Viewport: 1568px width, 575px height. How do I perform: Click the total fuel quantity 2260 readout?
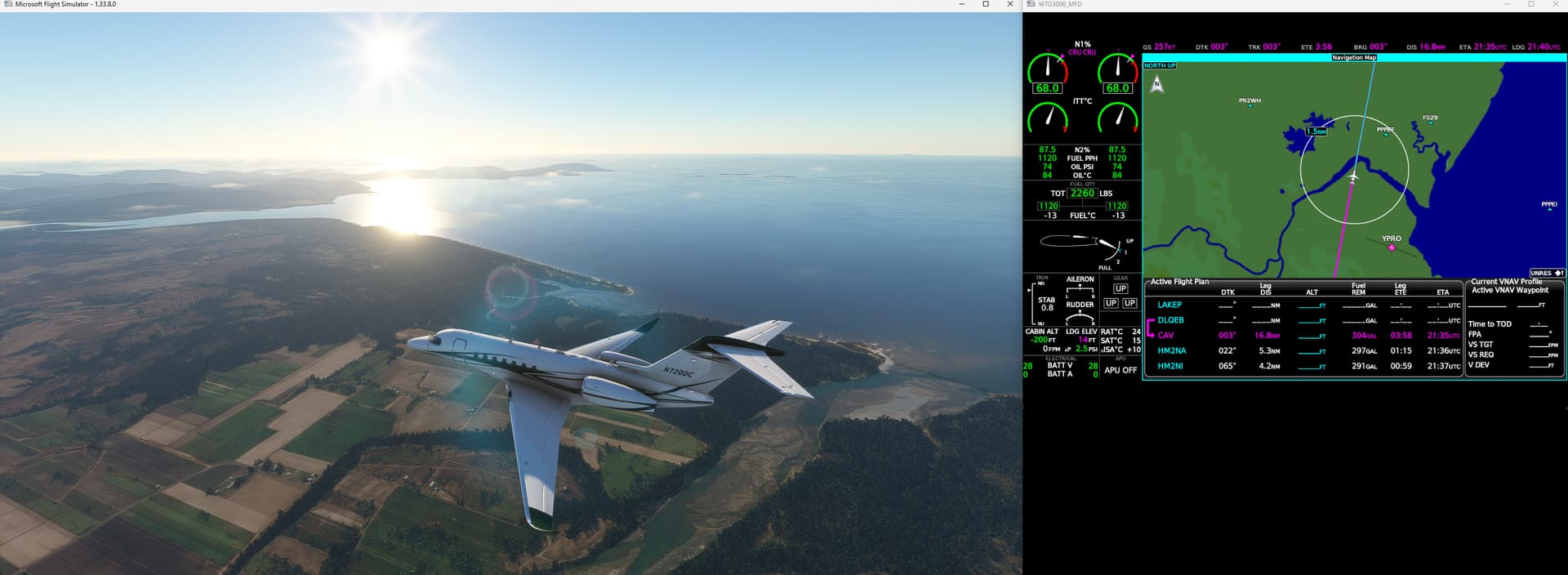[x=1082, y=194]
